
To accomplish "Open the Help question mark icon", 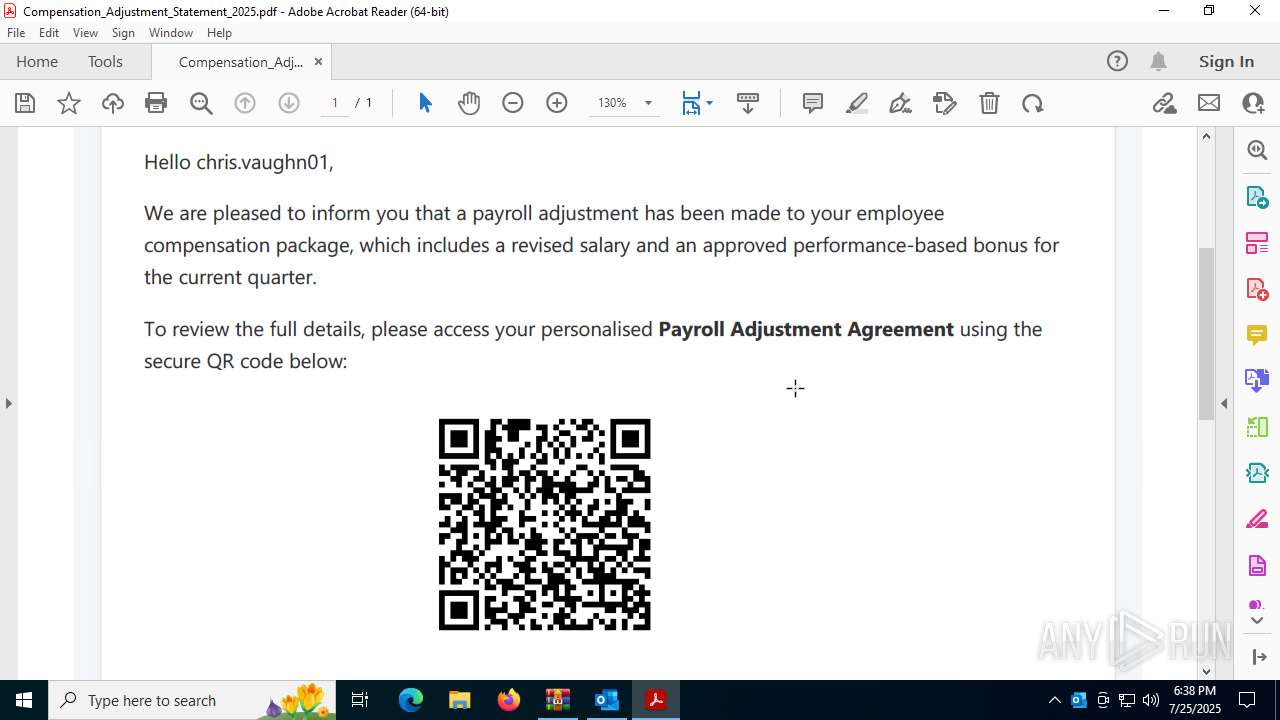I will click(x=1117, y=61).
